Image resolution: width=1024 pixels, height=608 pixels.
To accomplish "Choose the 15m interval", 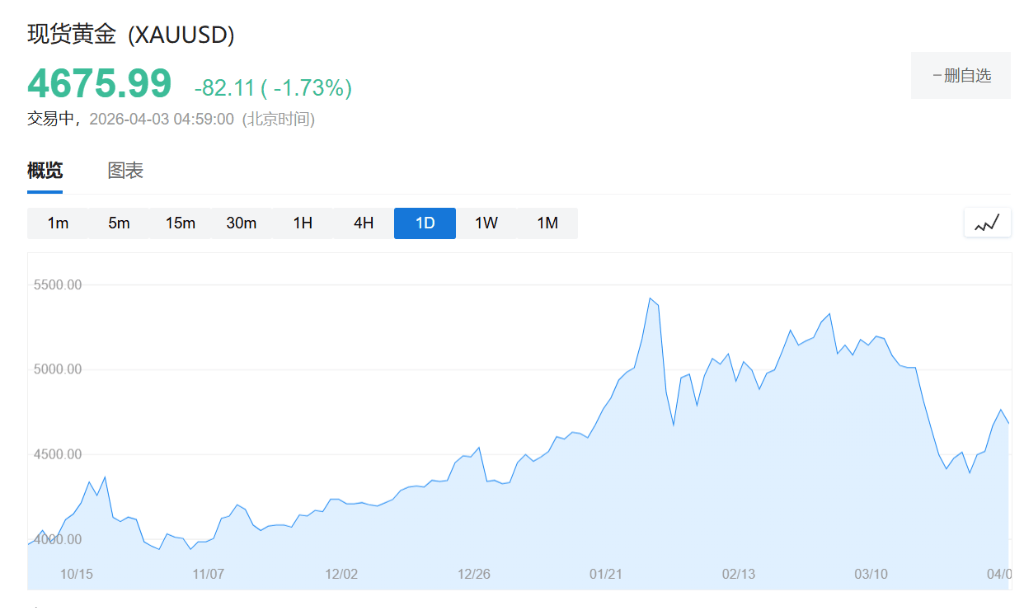I will (180, 223).
